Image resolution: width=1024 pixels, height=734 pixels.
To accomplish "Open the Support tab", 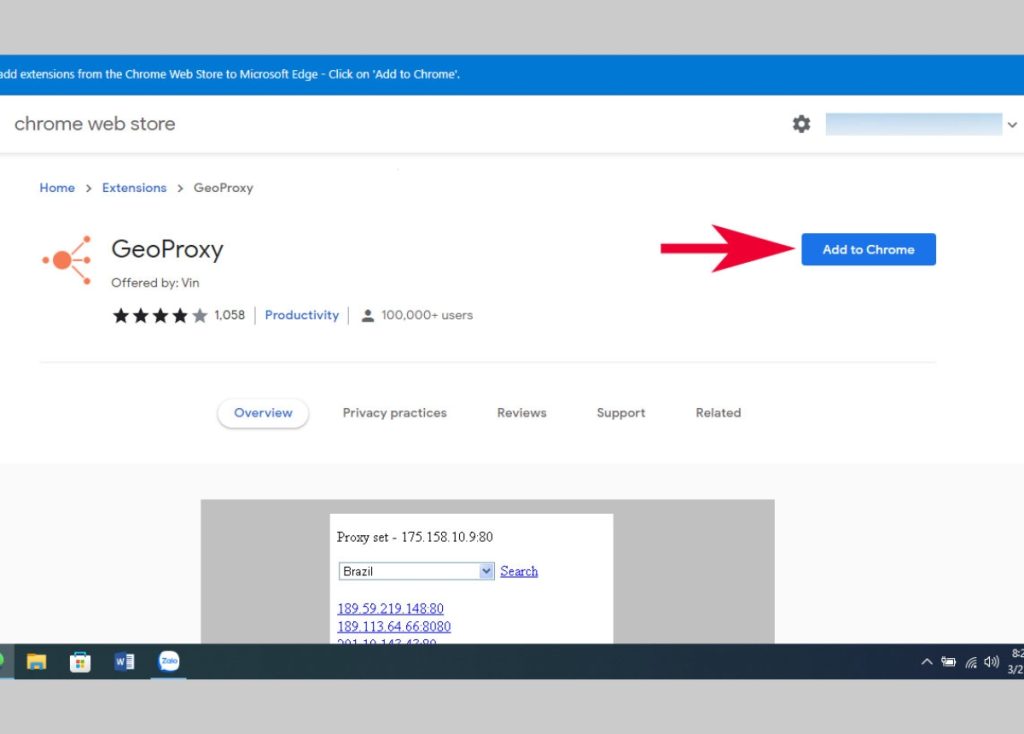I will (620, 413).
